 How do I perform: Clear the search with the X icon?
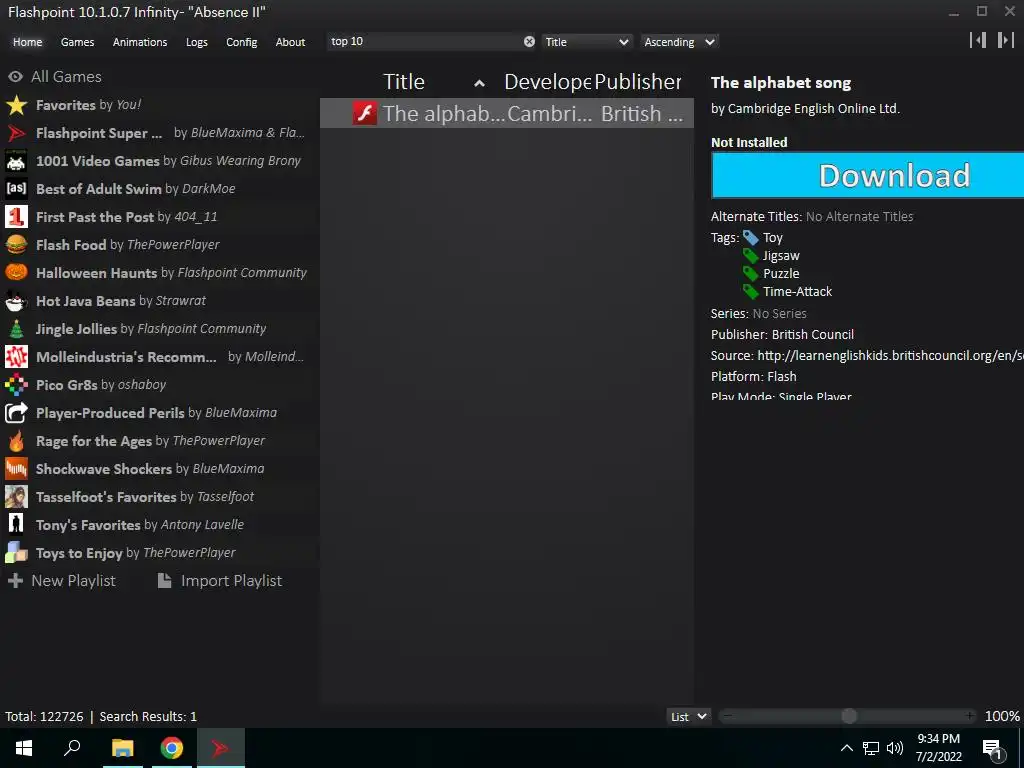[x=529, y=42]
